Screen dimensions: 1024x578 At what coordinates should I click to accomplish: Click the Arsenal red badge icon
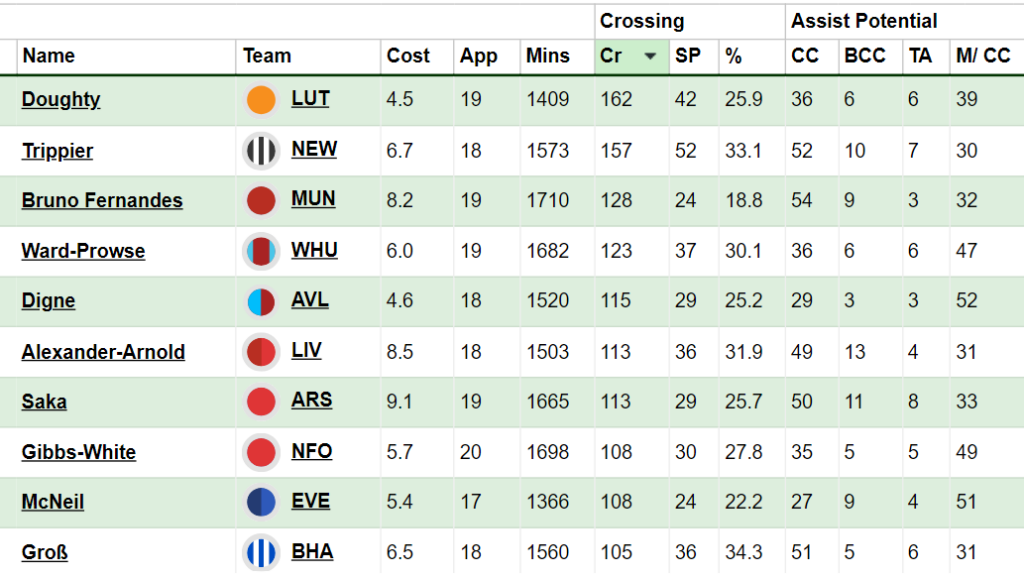coord(261,402)
